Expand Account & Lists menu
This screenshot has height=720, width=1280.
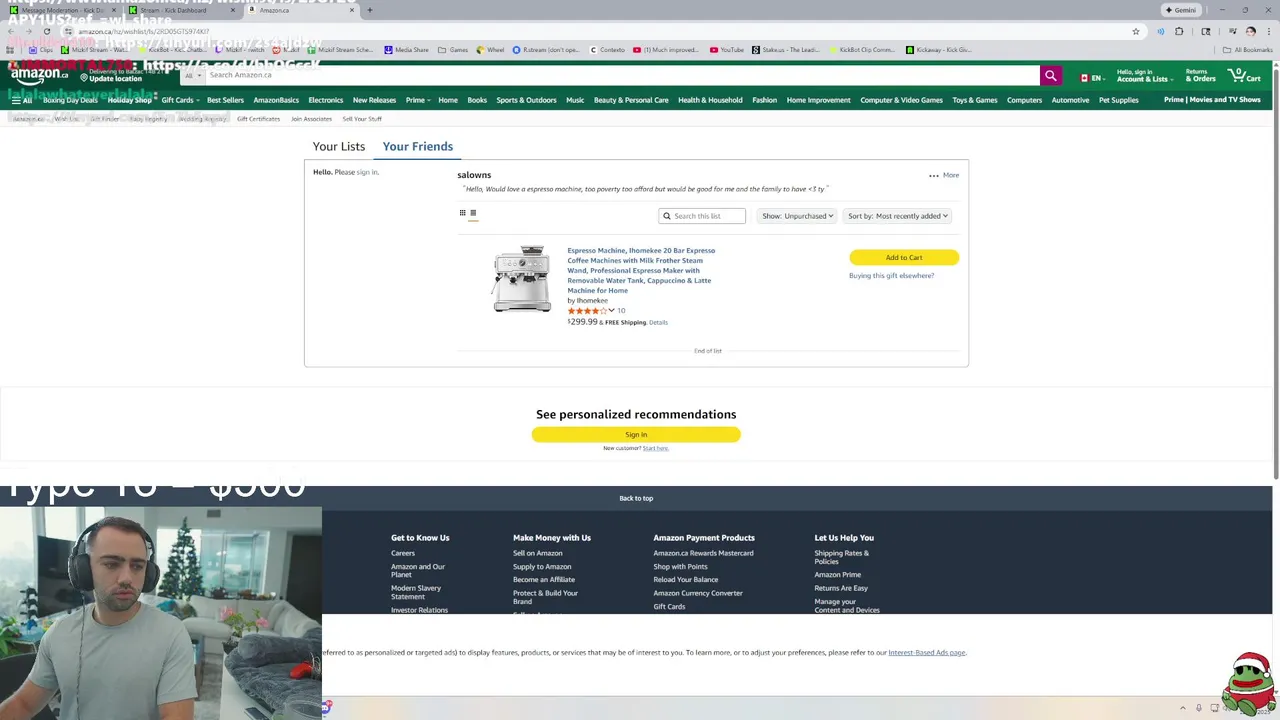coord(1144,76)
